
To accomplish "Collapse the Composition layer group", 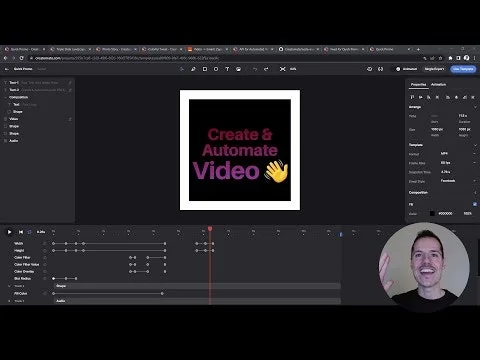I will coord(6,97).
